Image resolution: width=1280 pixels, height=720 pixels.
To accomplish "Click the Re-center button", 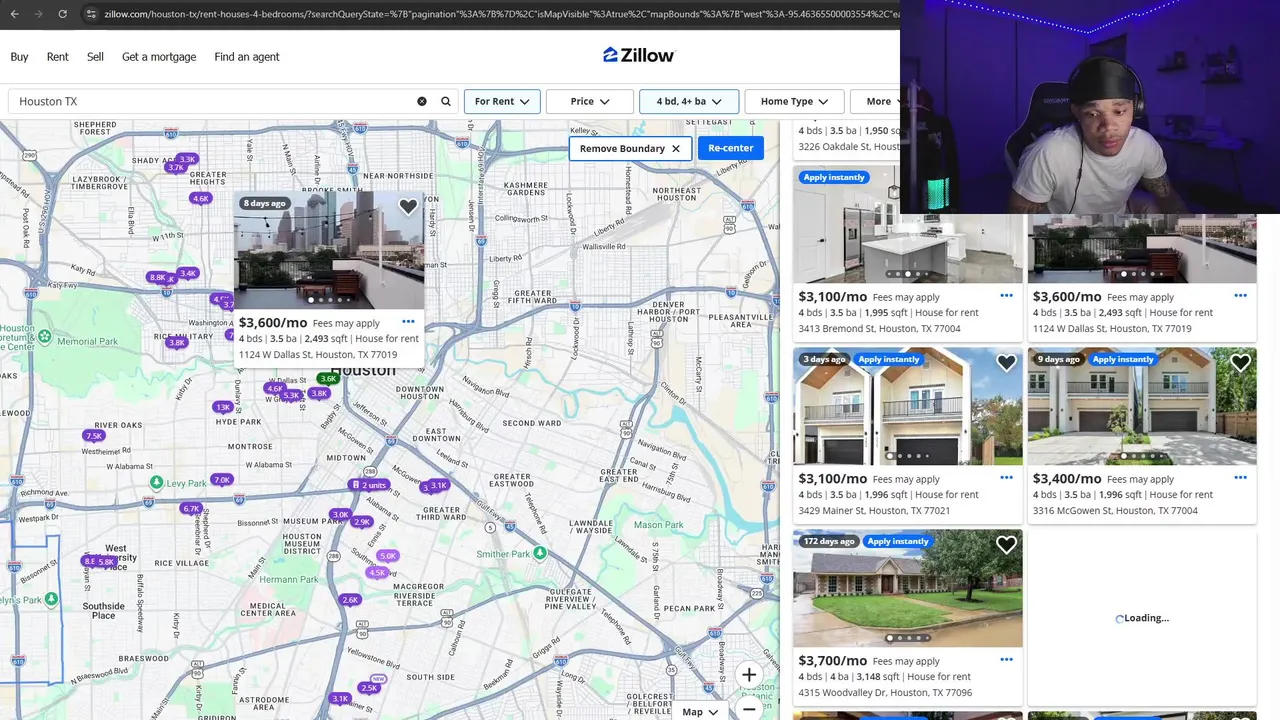I will pos(731,148).
